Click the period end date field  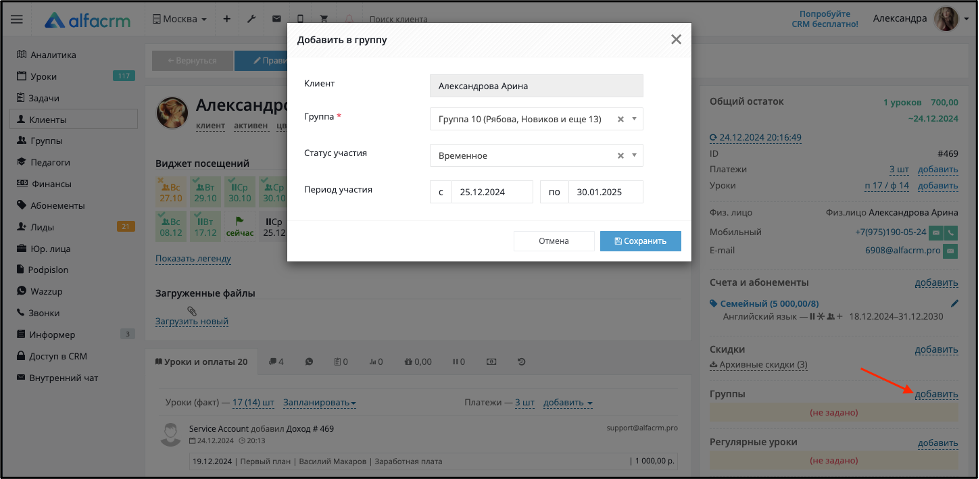tap(606, 192)
